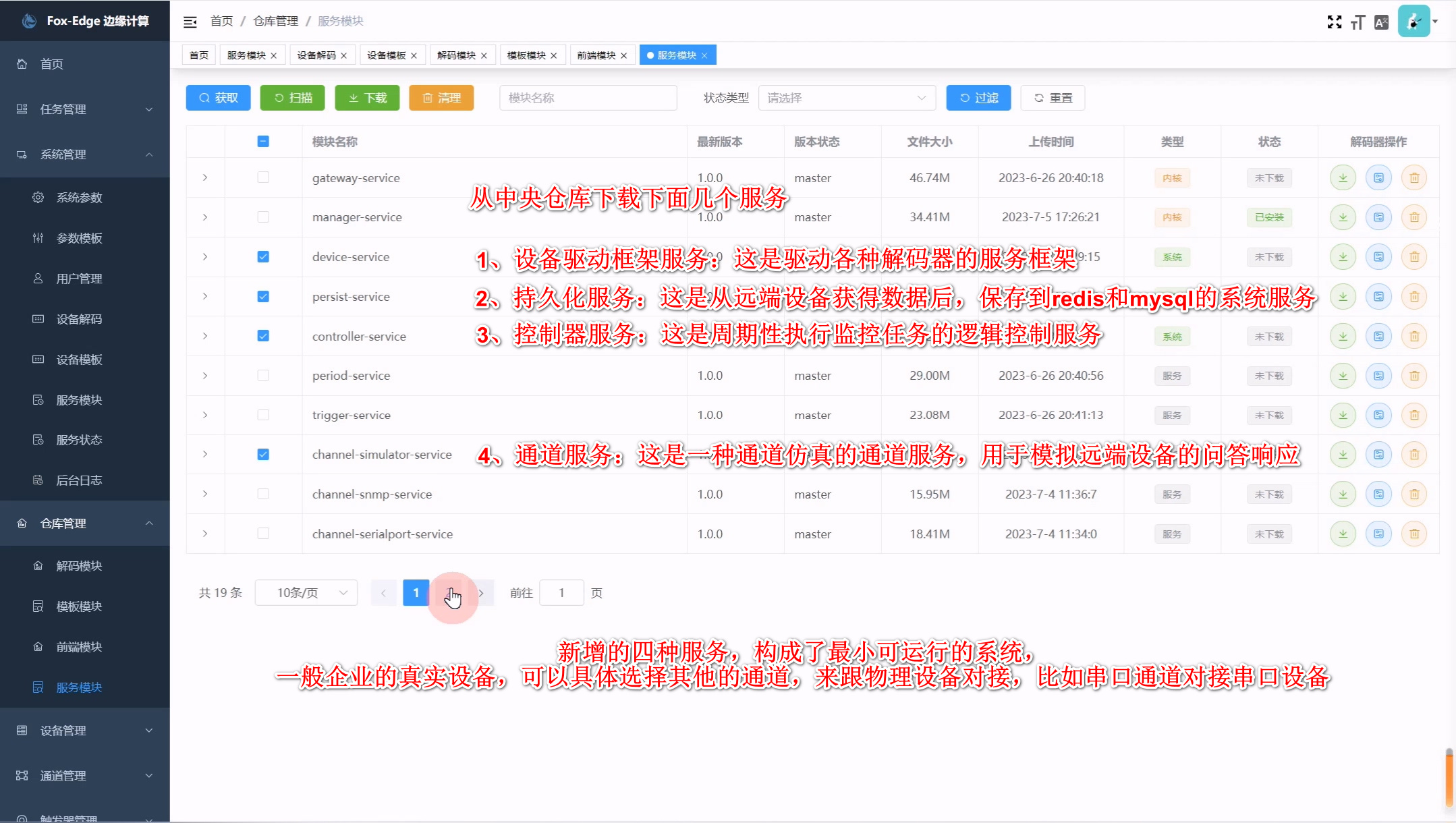Focus the 前往 page number field
The image size is (1456, 823).
tap(561, 593)
